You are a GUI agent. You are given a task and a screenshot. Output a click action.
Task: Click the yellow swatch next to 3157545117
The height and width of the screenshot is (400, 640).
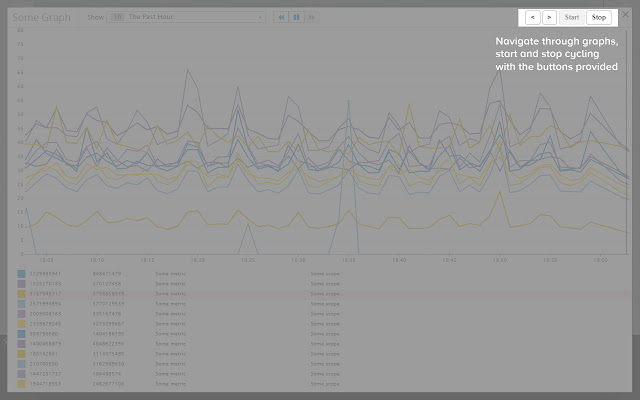[x=21, y=294]
